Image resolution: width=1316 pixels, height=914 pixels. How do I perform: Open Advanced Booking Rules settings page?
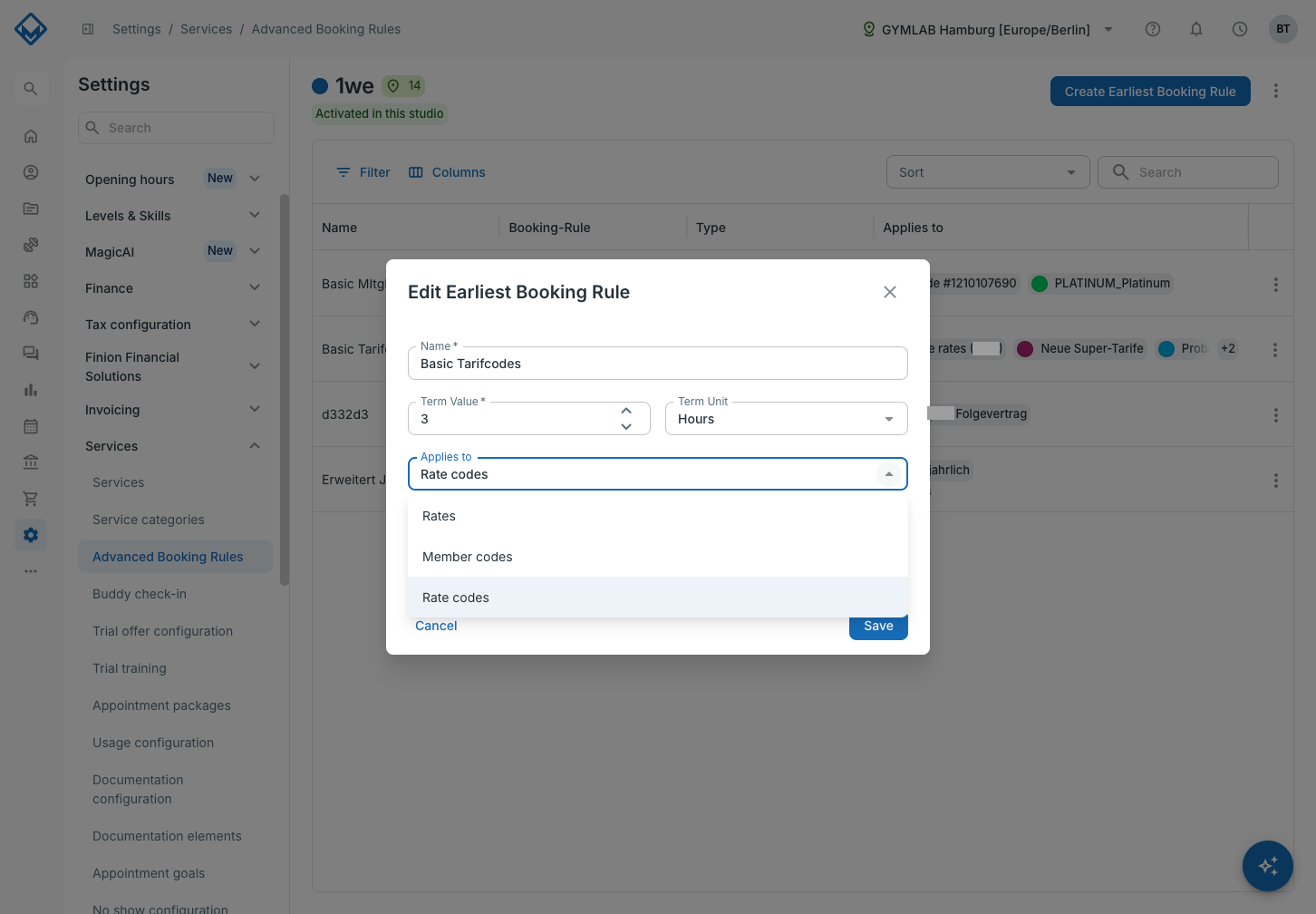(175, 557)
